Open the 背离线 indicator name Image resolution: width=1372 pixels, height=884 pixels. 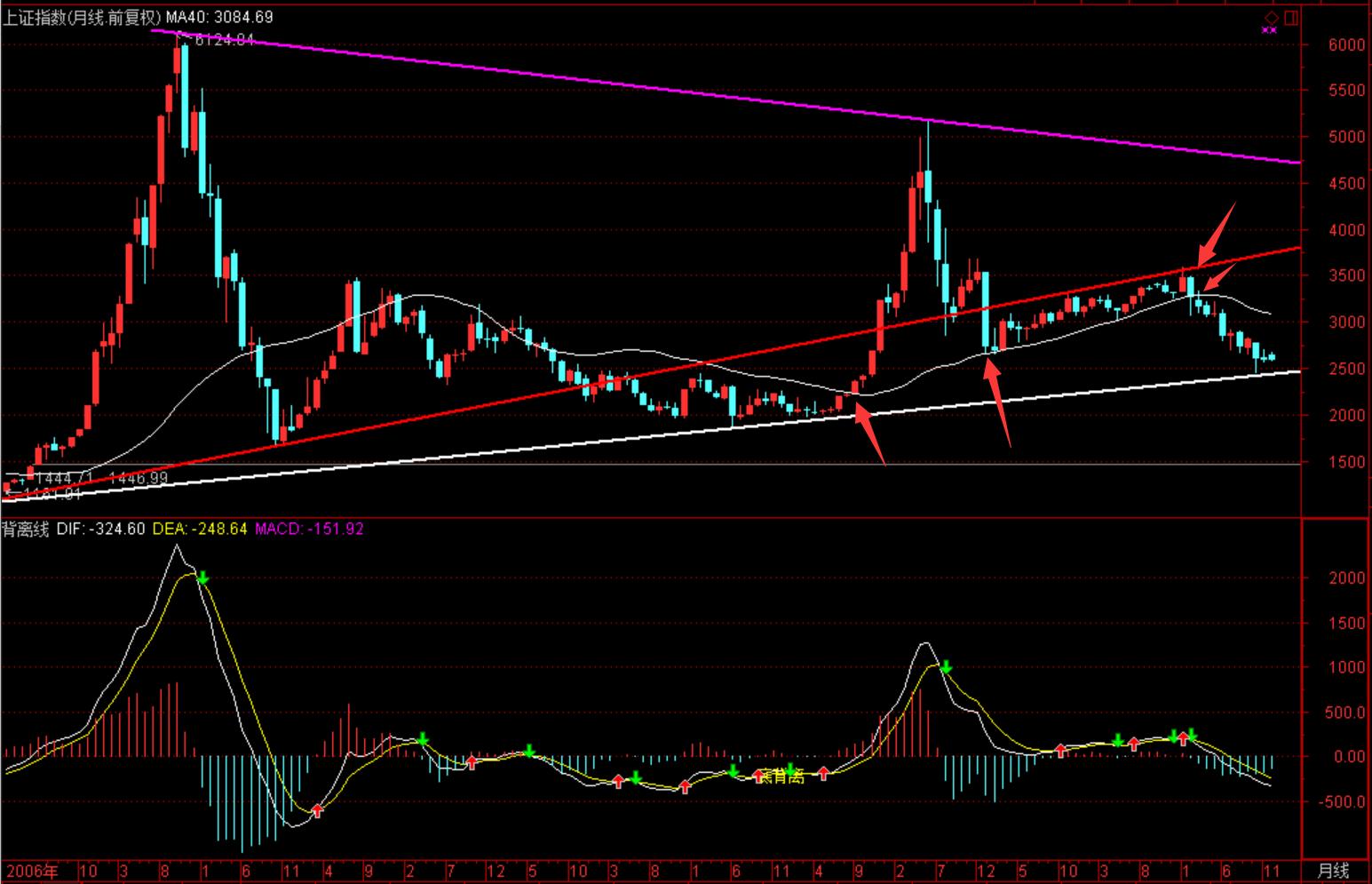[25, 530]
